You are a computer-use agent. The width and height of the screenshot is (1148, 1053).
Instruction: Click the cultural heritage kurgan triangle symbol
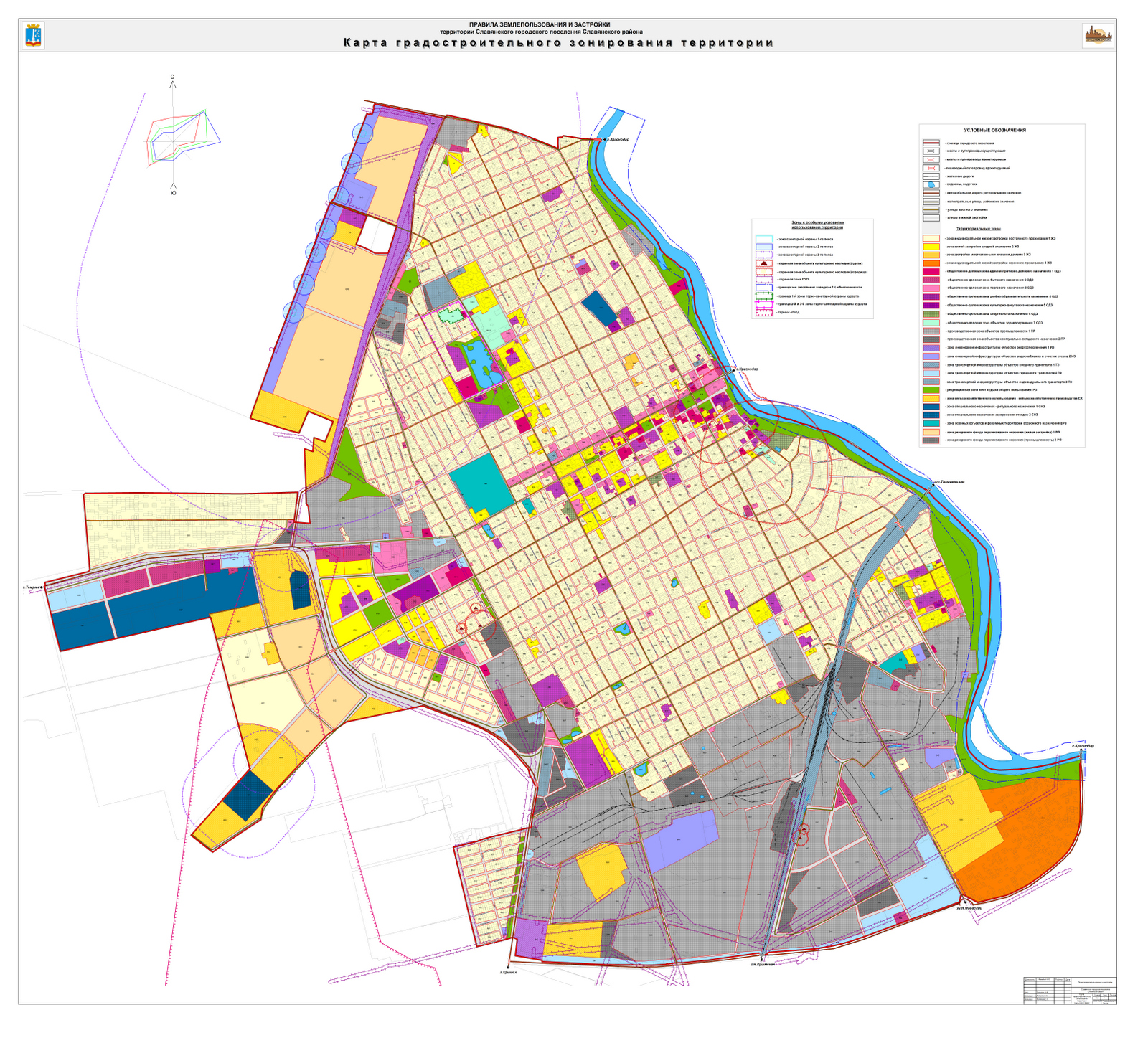click(764, 263)
